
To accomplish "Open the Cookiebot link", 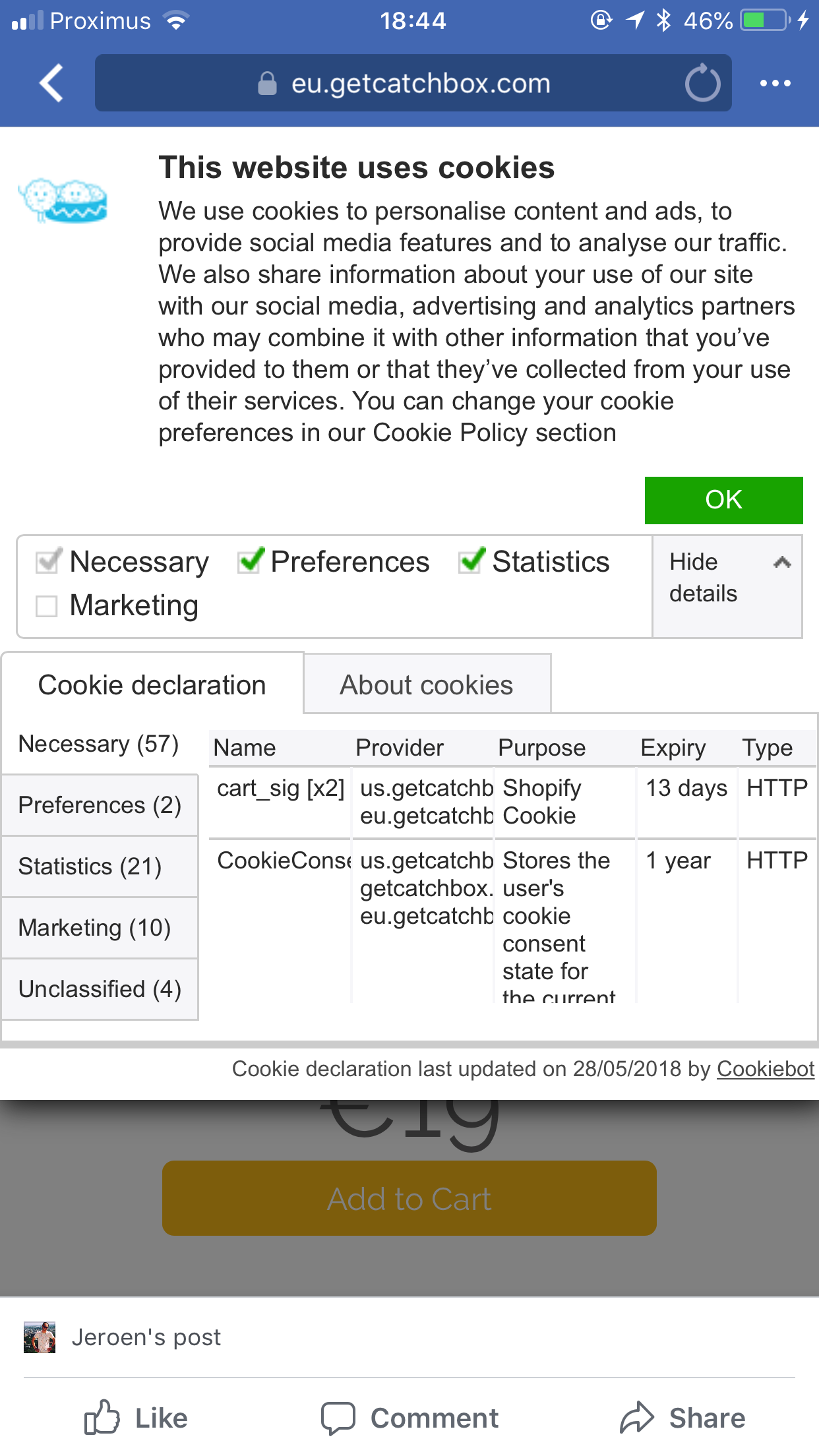I will pos(765,1068).
